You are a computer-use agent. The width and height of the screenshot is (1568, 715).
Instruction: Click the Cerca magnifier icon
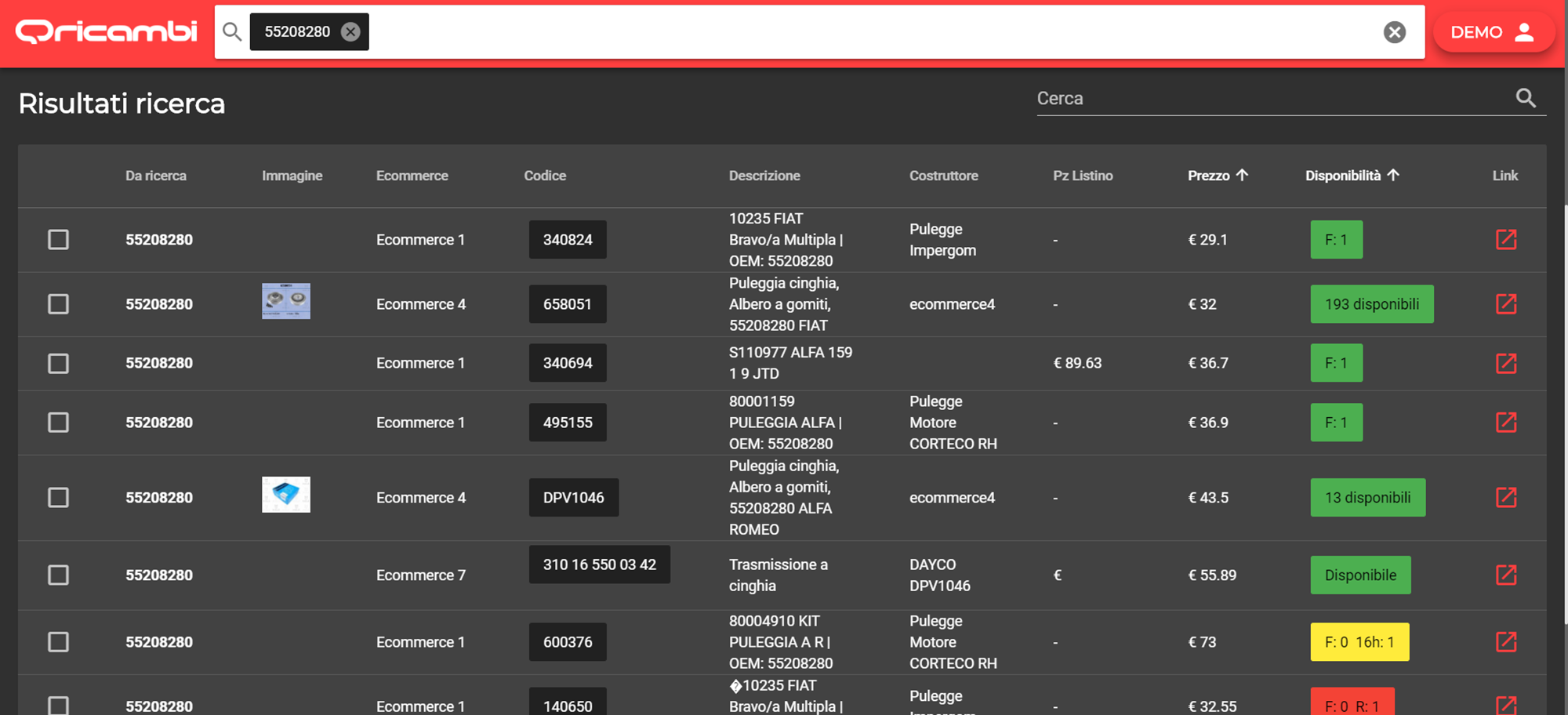[1526, 98]
